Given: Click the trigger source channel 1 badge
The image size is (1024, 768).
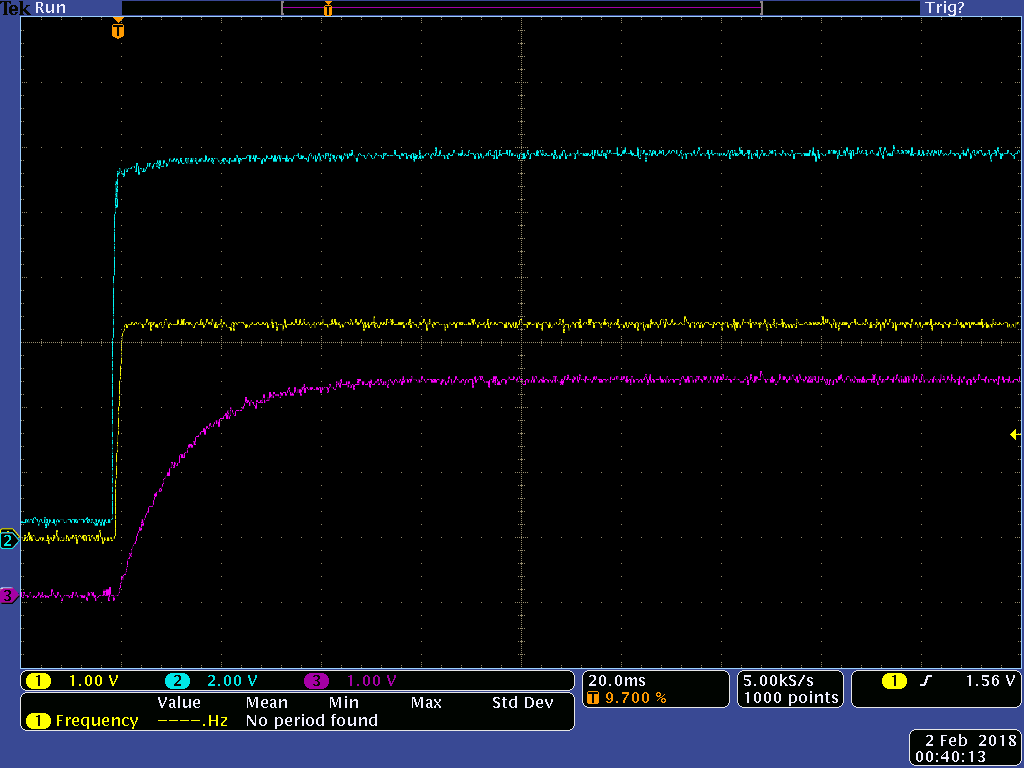Looking at the screenshot, I should pyautogui.click(x=894, y=681).
